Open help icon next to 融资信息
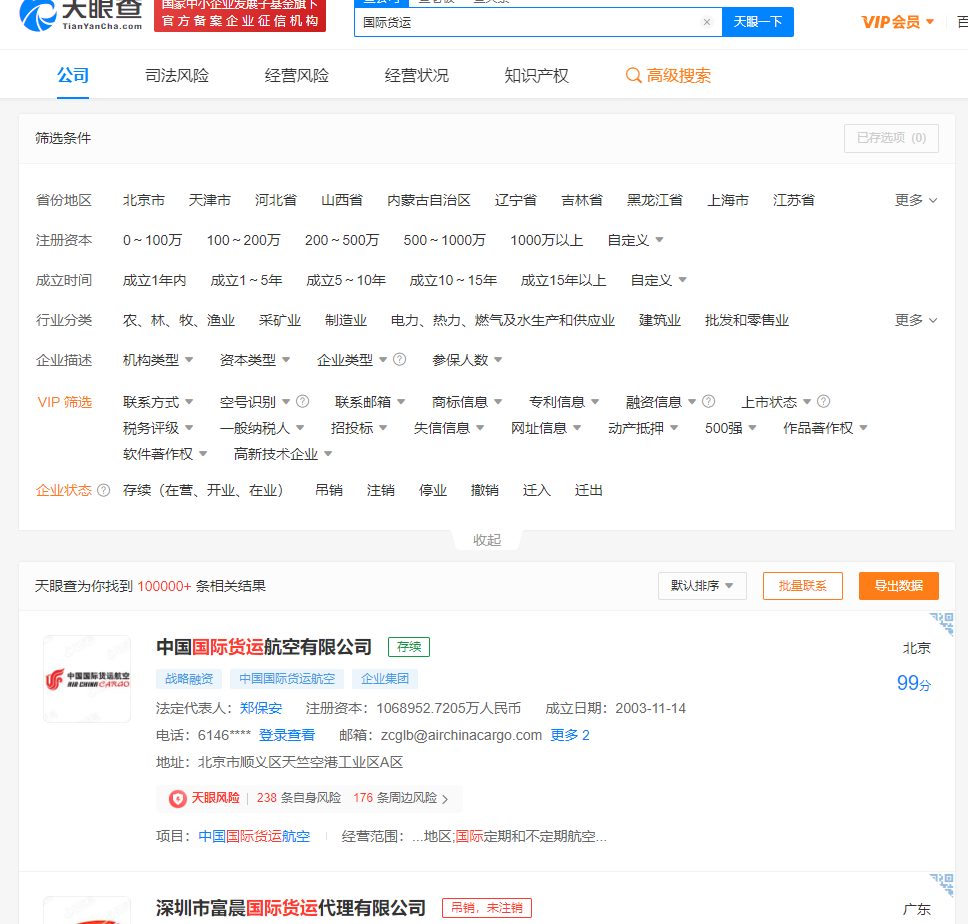Screen dimensions: 968x924 tap(709, 402)
